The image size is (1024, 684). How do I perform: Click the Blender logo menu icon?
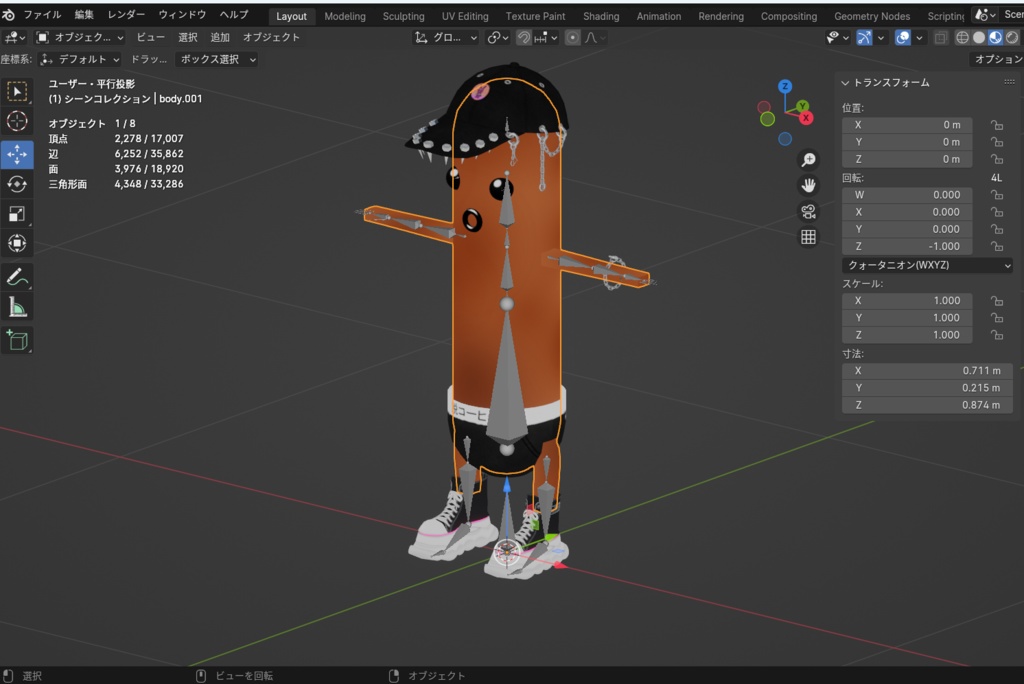(8, 14)
